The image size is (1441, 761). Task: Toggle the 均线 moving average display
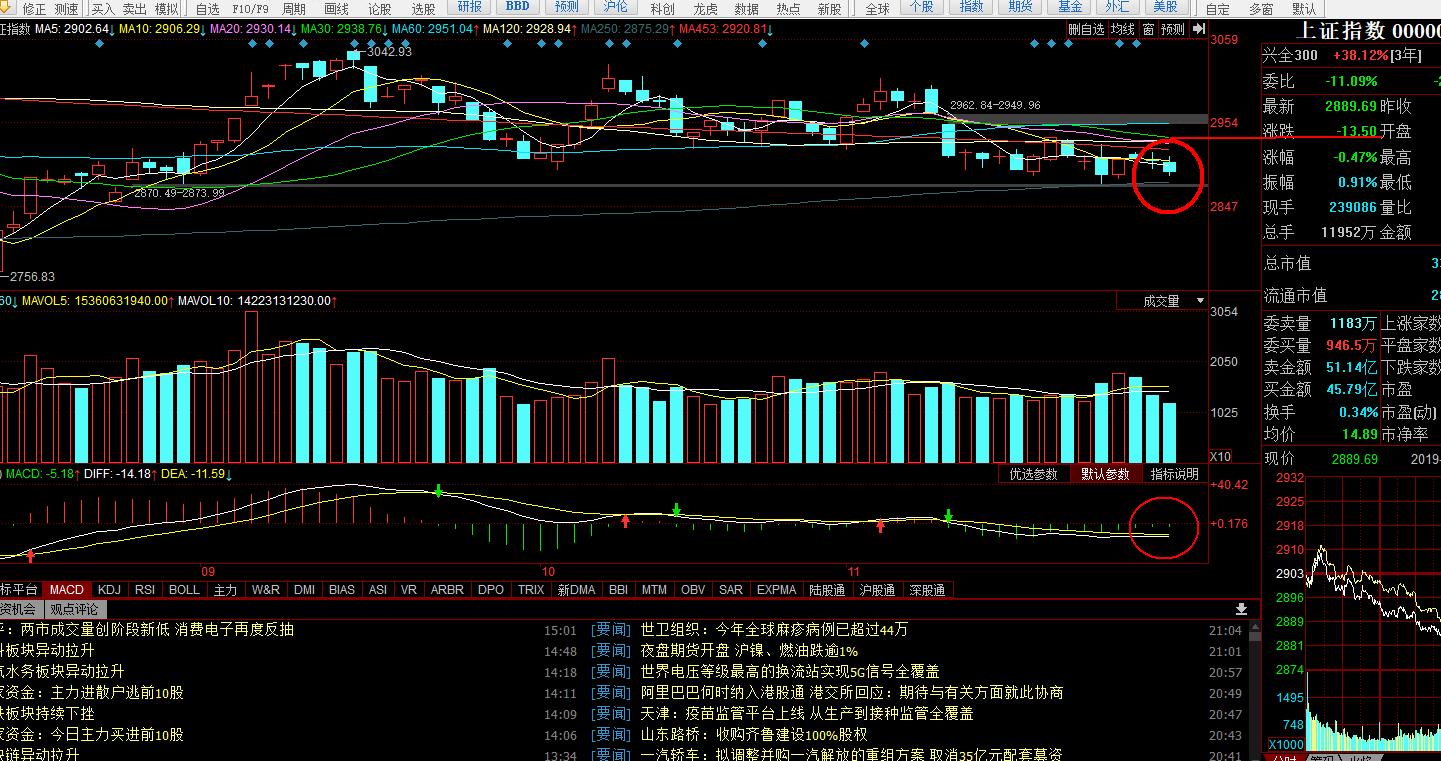(x=1123, y=29)
